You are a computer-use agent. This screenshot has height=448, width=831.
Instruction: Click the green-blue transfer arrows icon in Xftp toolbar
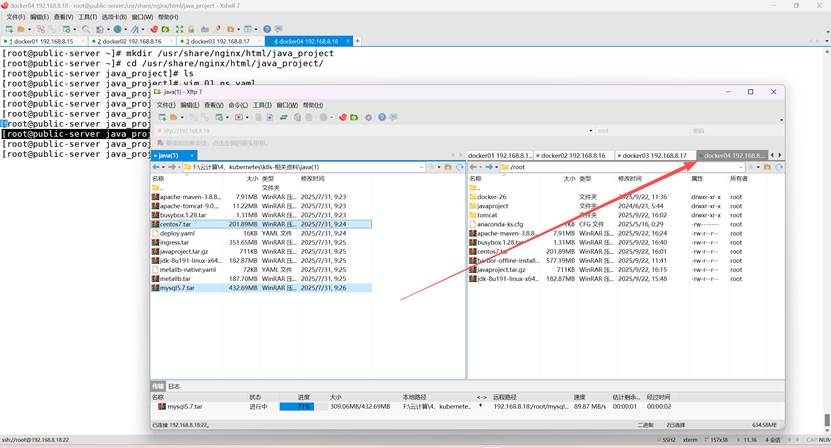[284, 117]
